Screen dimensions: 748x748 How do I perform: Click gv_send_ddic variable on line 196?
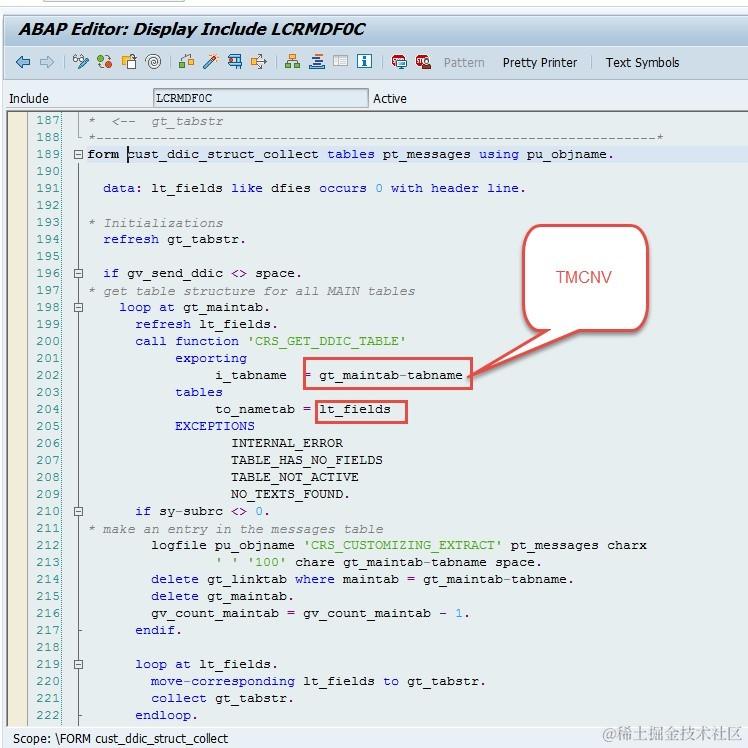[x=175, y=273]
